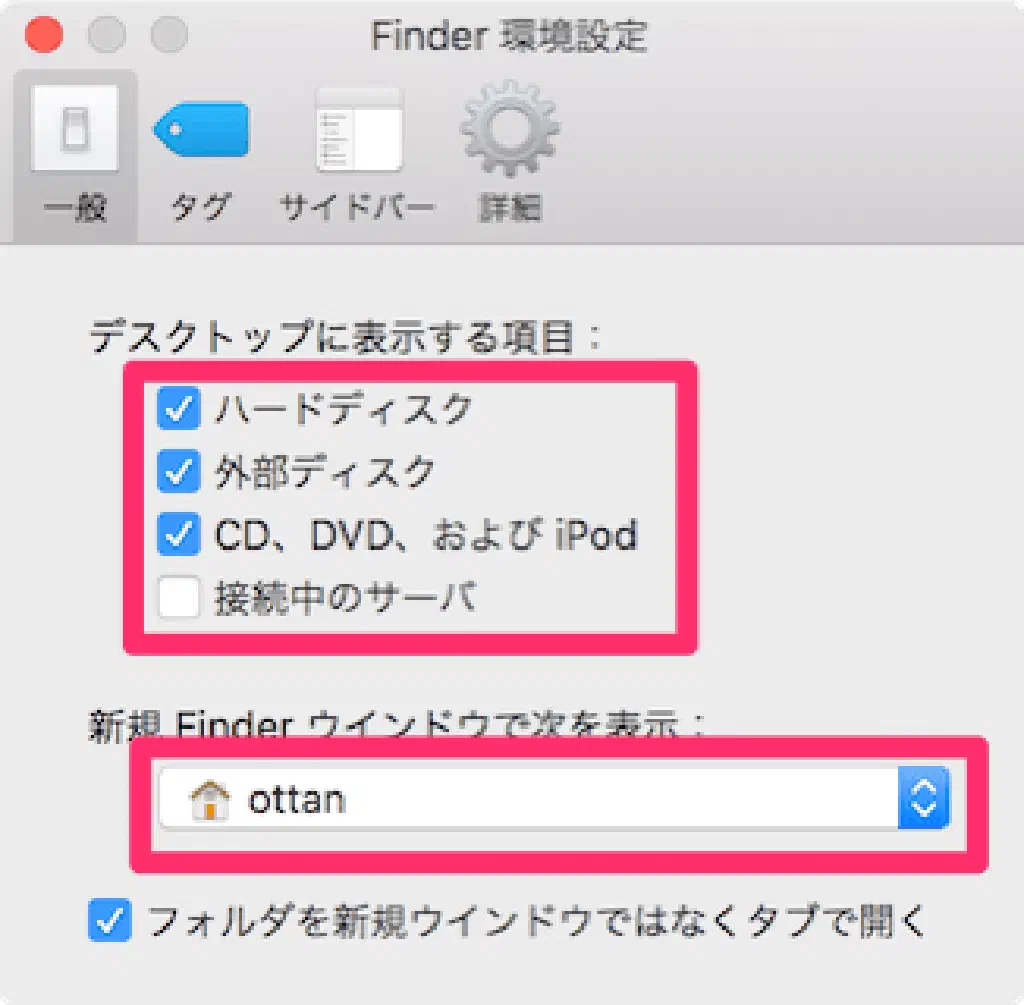
Task: Toggle フォルダを新規ウインドウではなくタブで開く checkbox
Action: (110, 920)
